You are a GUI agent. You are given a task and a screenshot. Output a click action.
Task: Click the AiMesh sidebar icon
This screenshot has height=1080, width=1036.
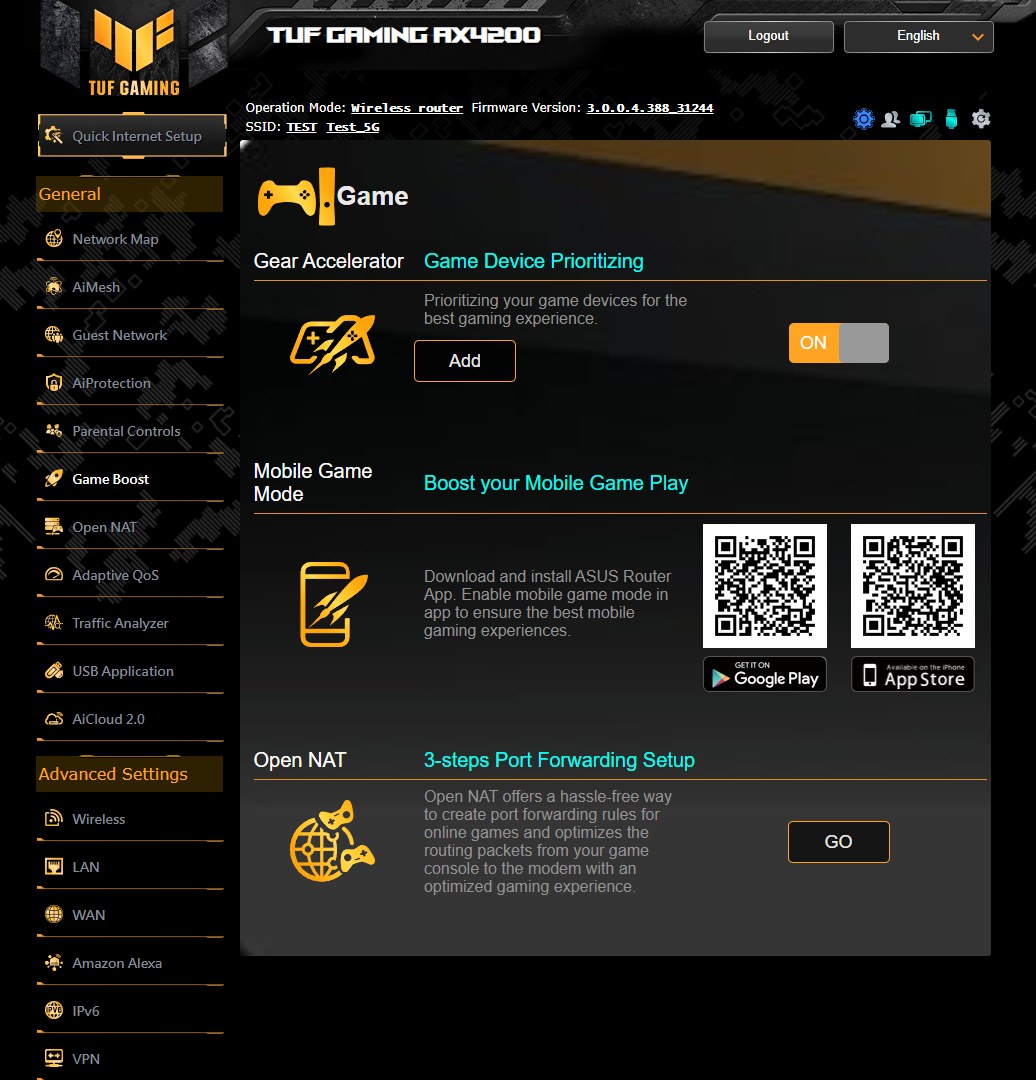coord(54,287)
